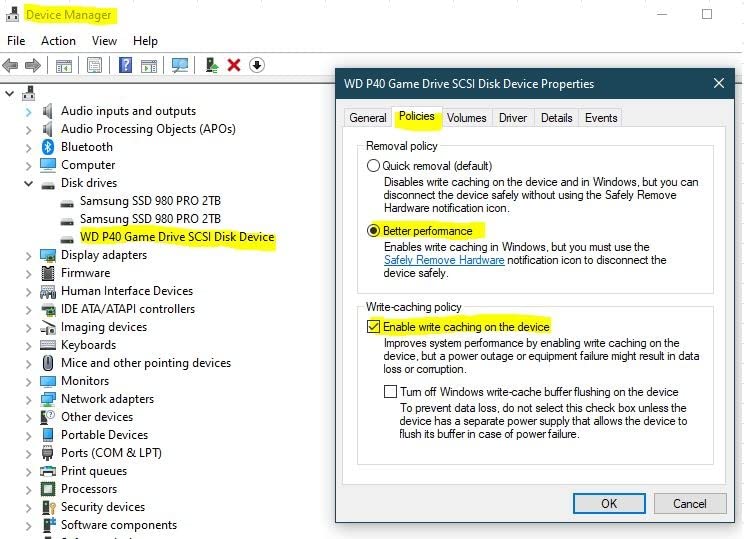Expand the Other devices chevron
The height and width of the screenshot is (539, 744).
[28, 418]
